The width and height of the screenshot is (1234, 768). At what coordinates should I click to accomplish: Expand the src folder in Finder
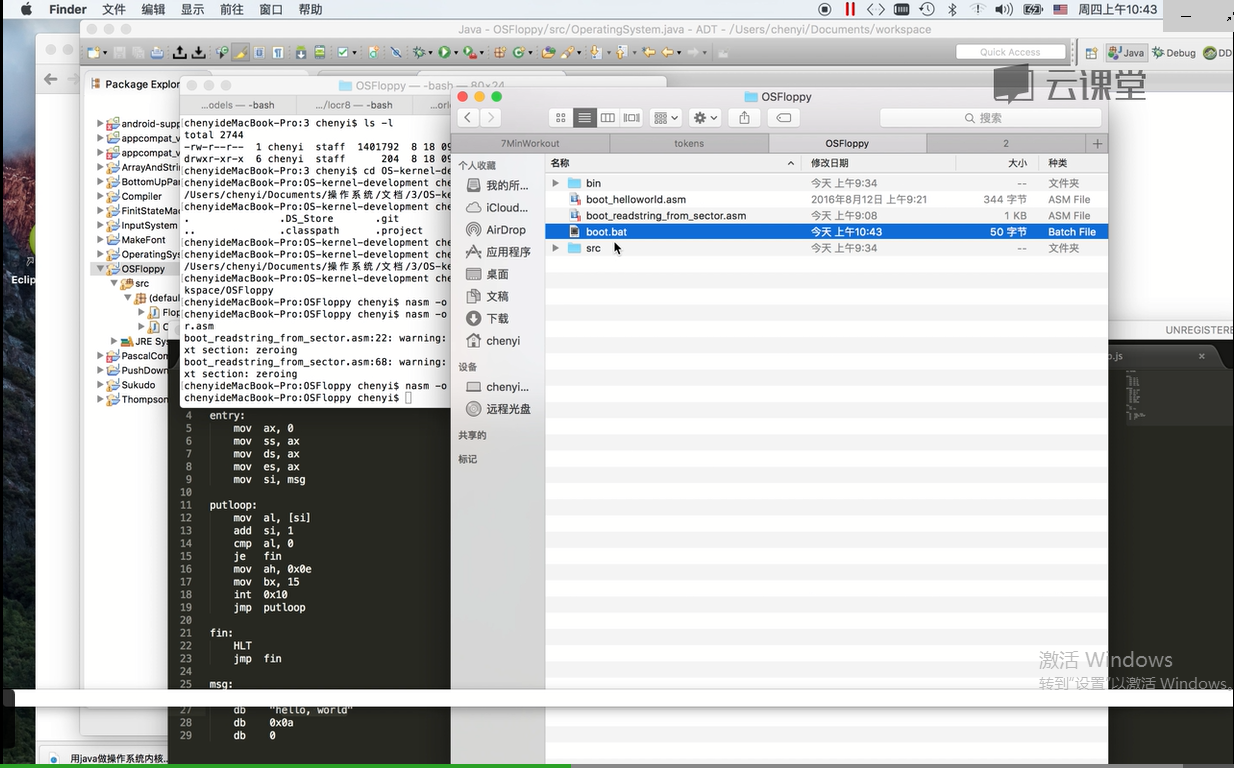[556, 248]
